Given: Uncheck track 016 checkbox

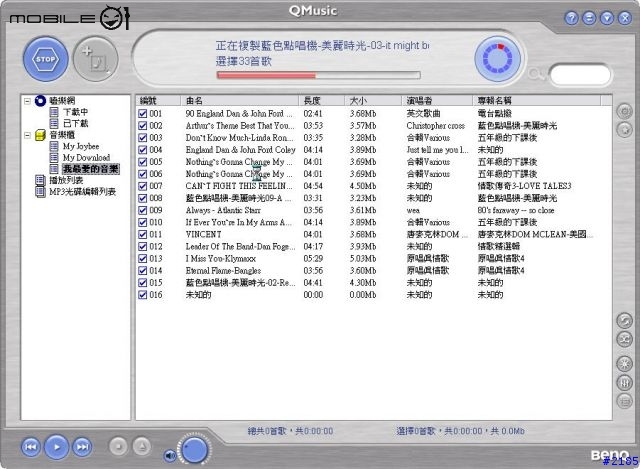Looking at the screenshot, I should 142,295.
